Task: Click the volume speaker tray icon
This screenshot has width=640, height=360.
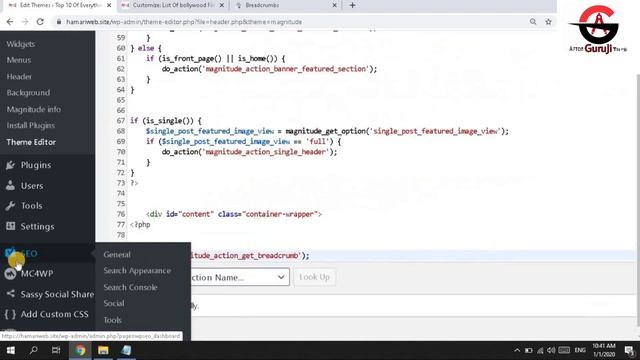Action: coord(551,350)
